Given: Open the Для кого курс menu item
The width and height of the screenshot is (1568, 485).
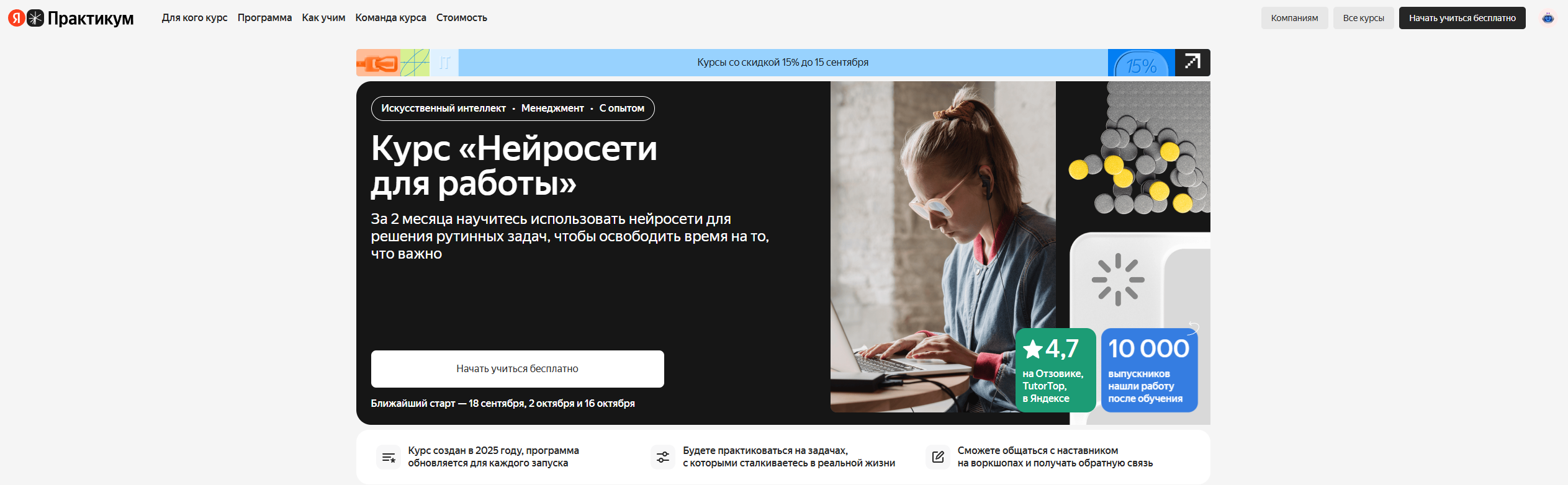Looking at the screenshot, I should 194,18.
